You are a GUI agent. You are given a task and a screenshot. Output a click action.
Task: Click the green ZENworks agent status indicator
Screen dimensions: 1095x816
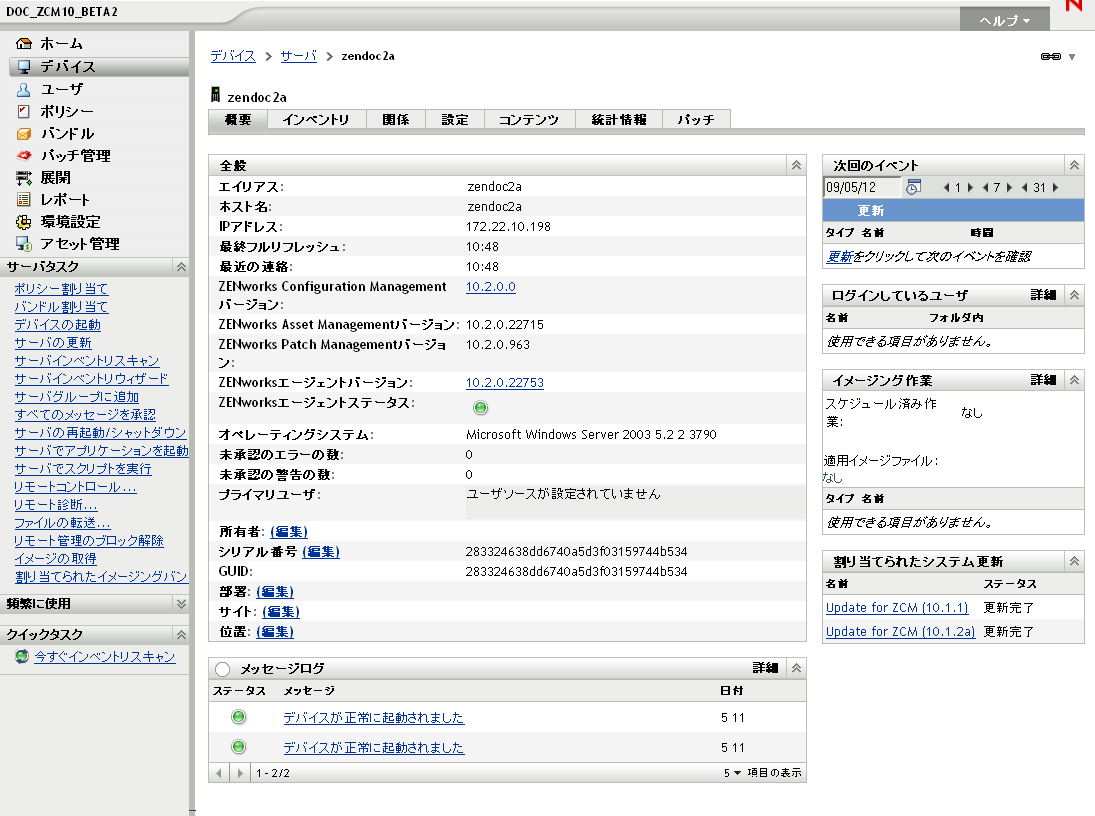tap(480, 407)
